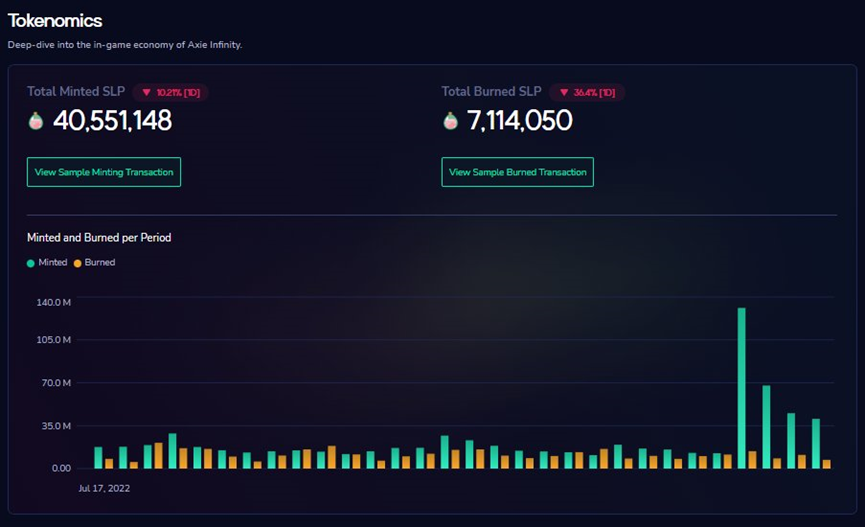Click the 10.21% minted change badge
Viewport: 865px width, 527px height.
click(x=170, y=92)
